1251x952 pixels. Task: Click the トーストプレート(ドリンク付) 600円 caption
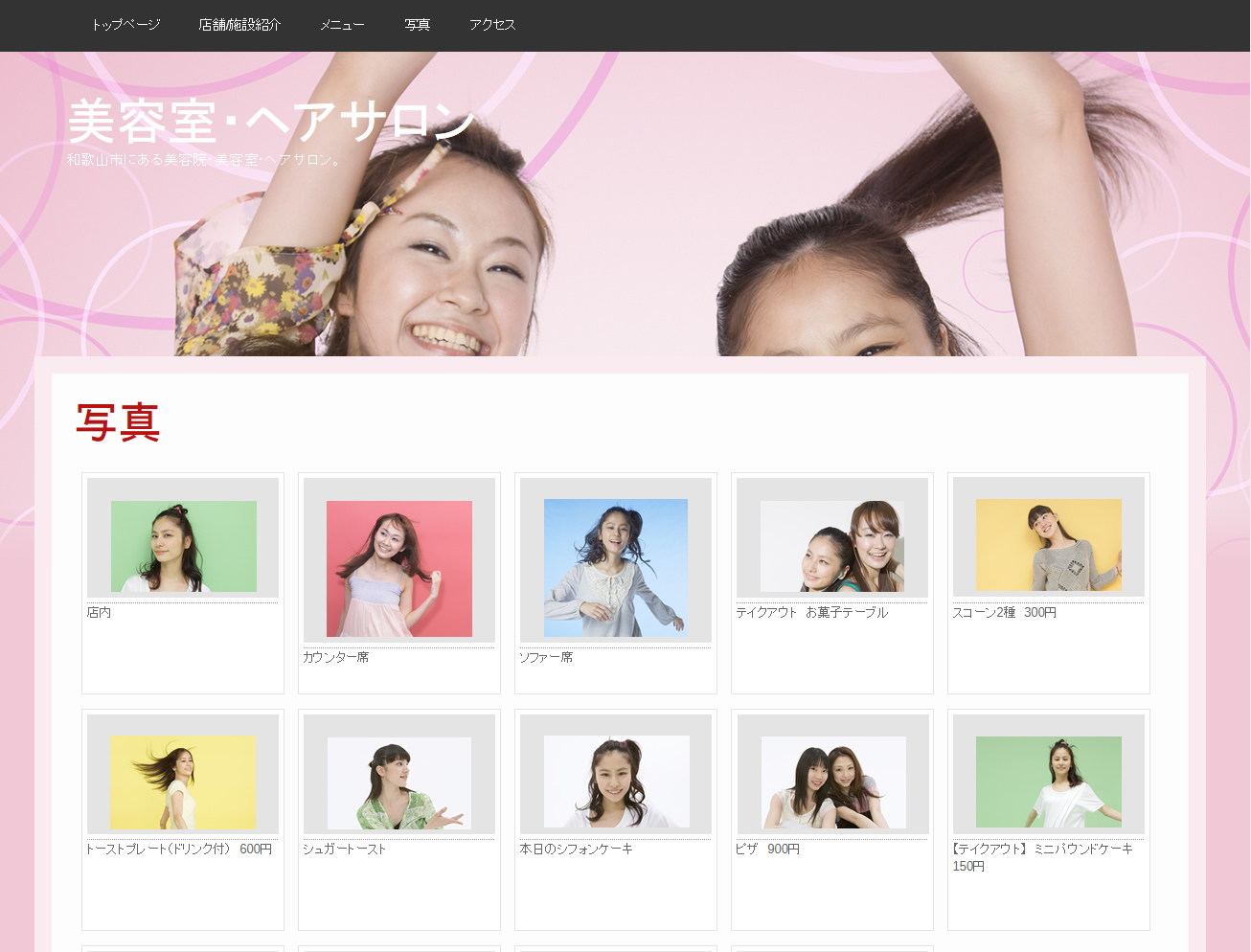[x=179, y=849]
